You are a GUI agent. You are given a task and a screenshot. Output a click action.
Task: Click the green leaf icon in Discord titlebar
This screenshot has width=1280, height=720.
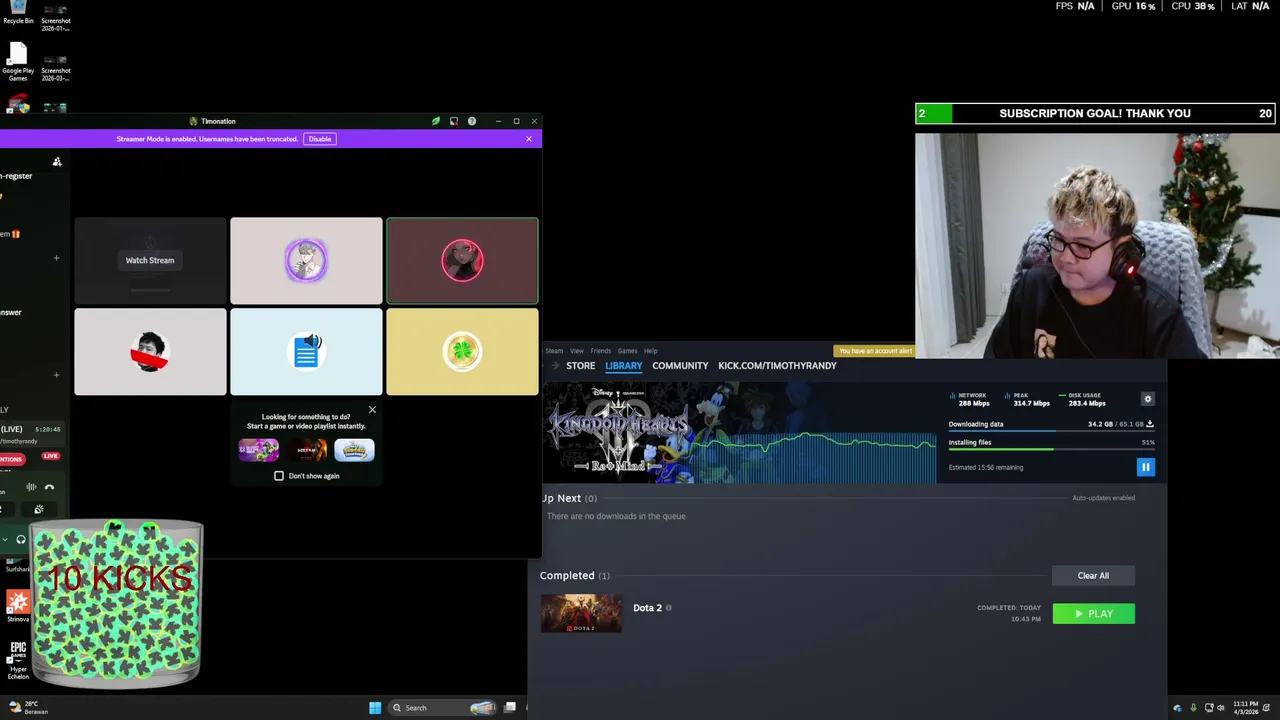point(436,121)
